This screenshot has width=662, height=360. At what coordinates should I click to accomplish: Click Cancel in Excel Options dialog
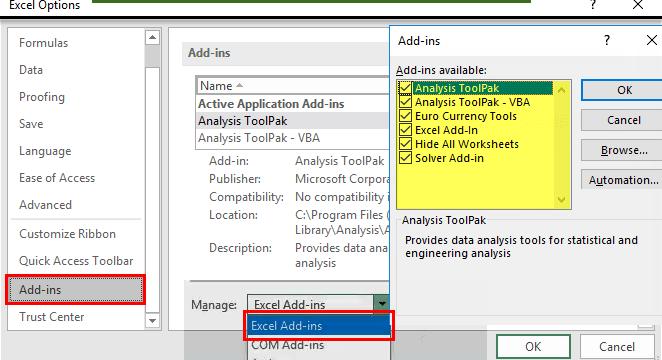(617, 346)
